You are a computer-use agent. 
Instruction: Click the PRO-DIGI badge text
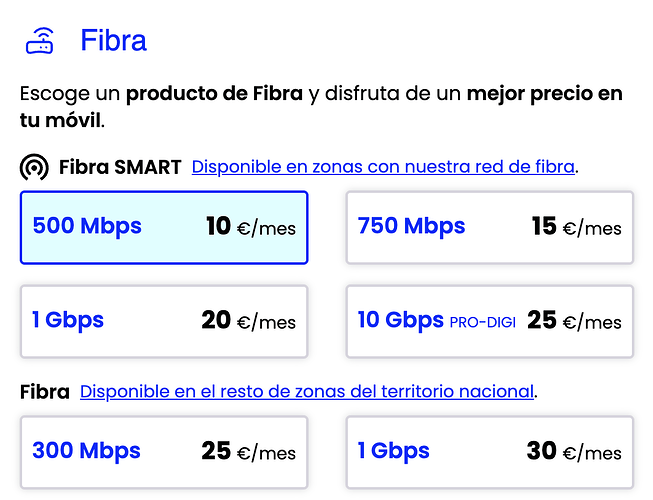(x=483, y=322)
